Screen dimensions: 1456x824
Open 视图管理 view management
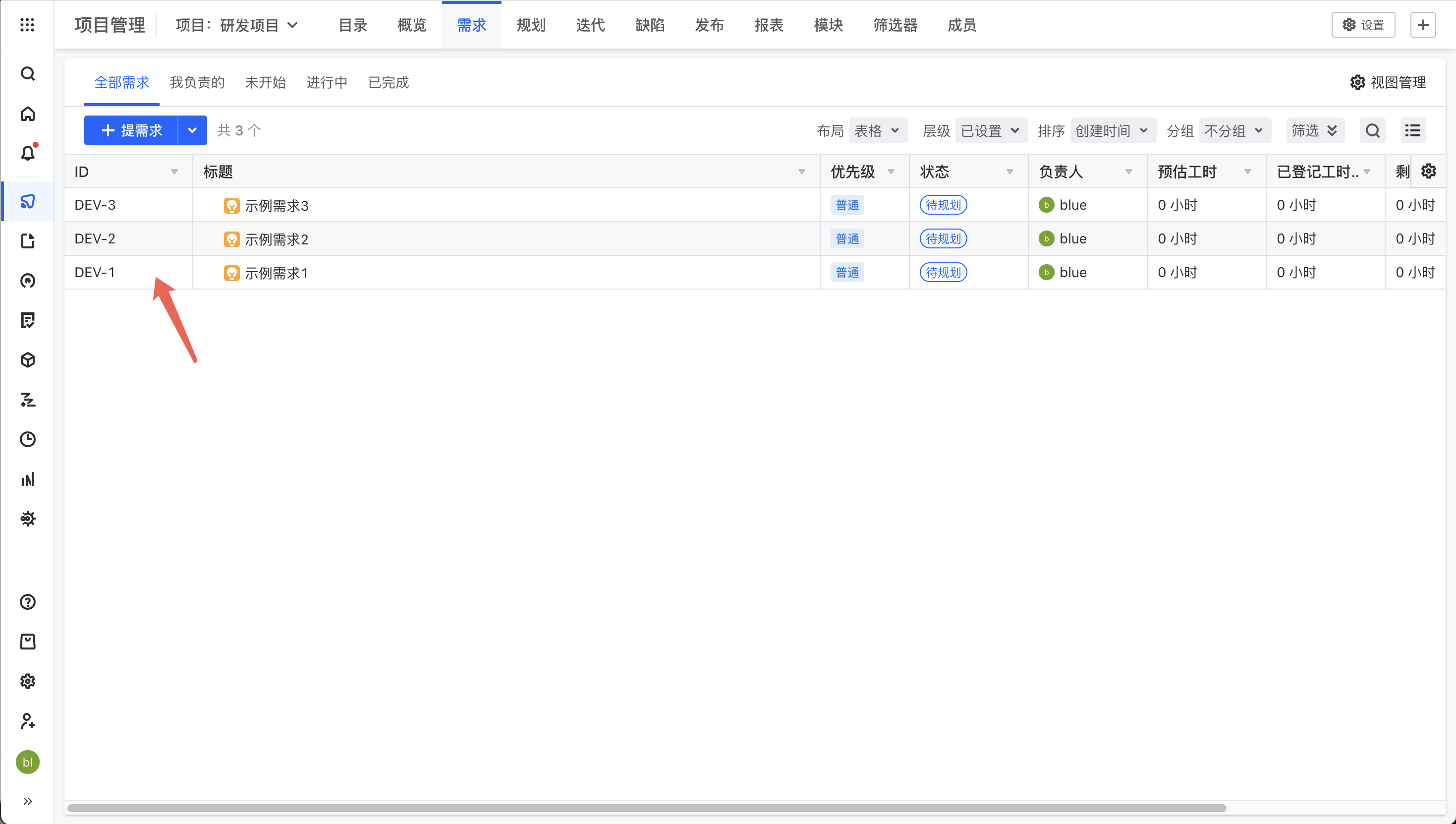coord(1388,83)
